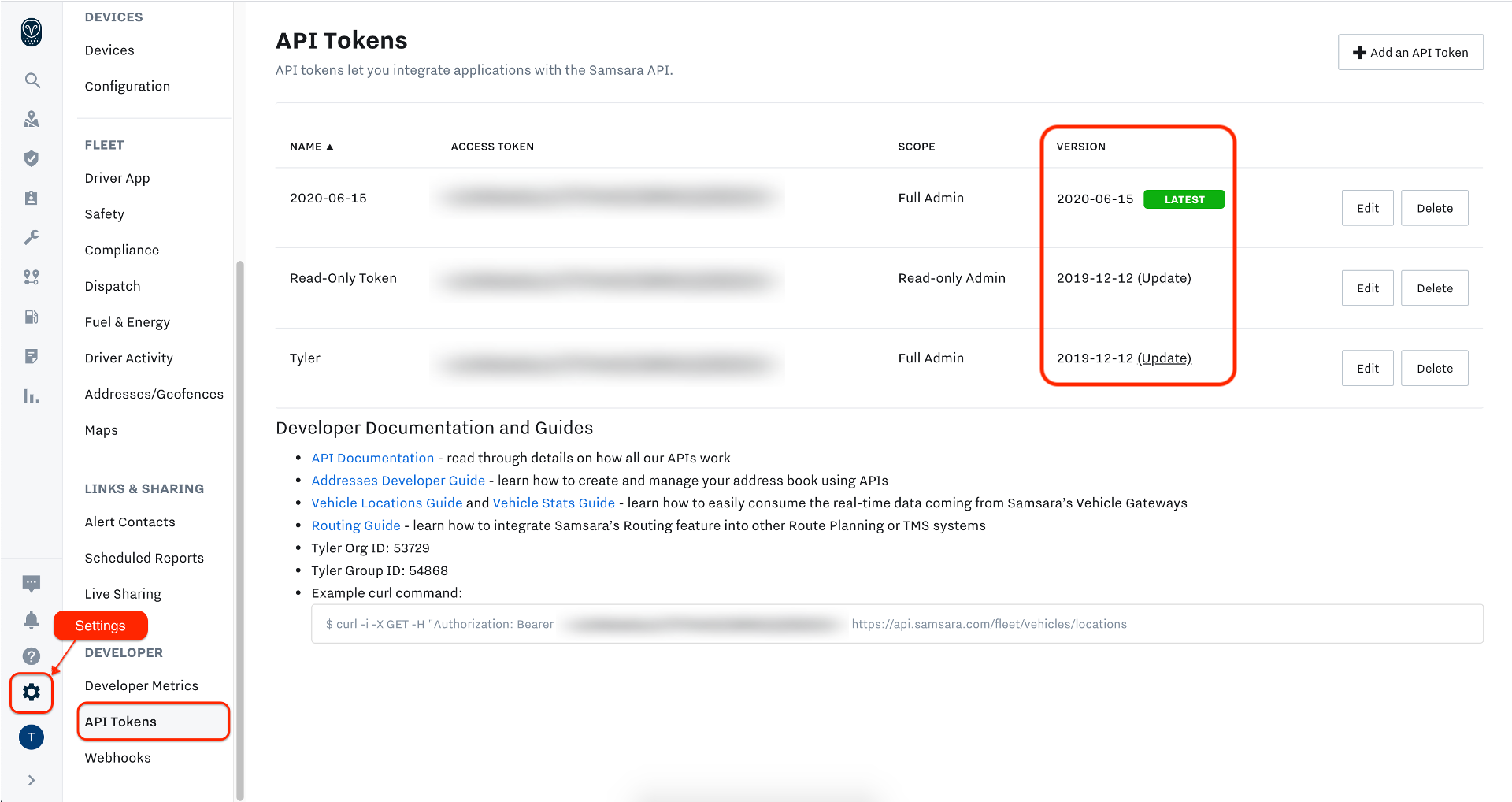This screenshot has height=802, width=1512.
Task: Open the Settings gear icon
Action: coord(31,692)
